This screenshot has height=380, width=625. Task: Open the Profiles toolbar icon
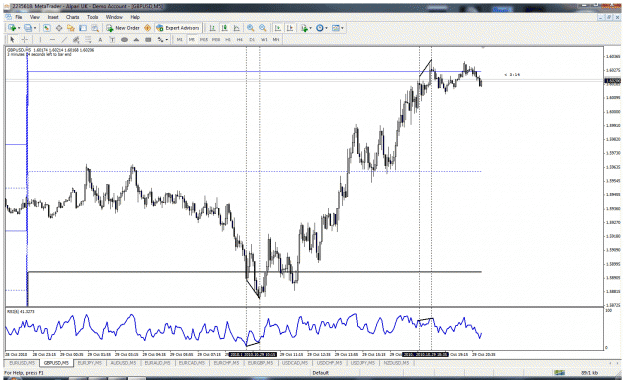click(28, 28)
